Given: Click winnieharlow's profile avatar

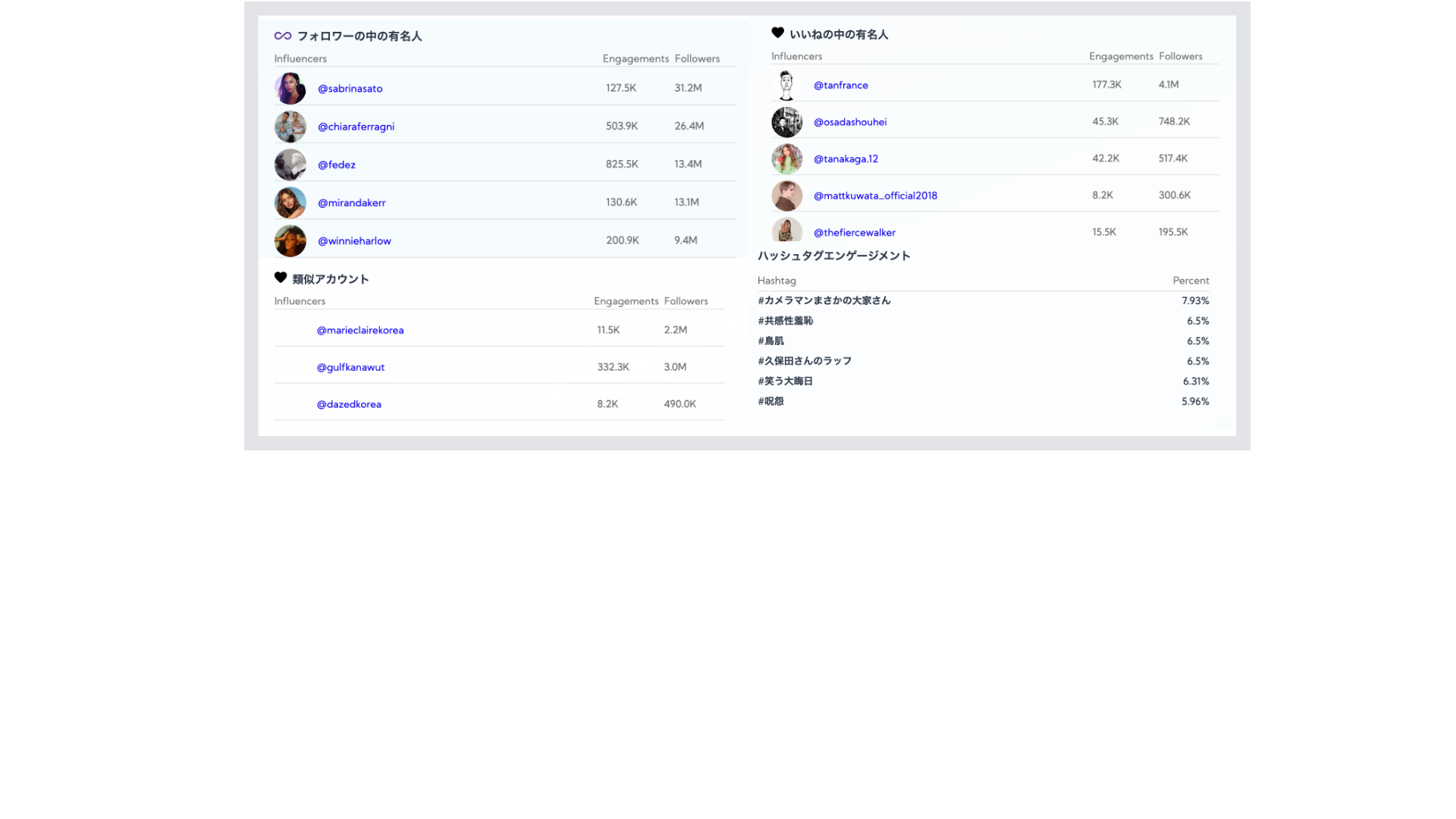Looking at the screenshot, I should (x=290, y=240).
